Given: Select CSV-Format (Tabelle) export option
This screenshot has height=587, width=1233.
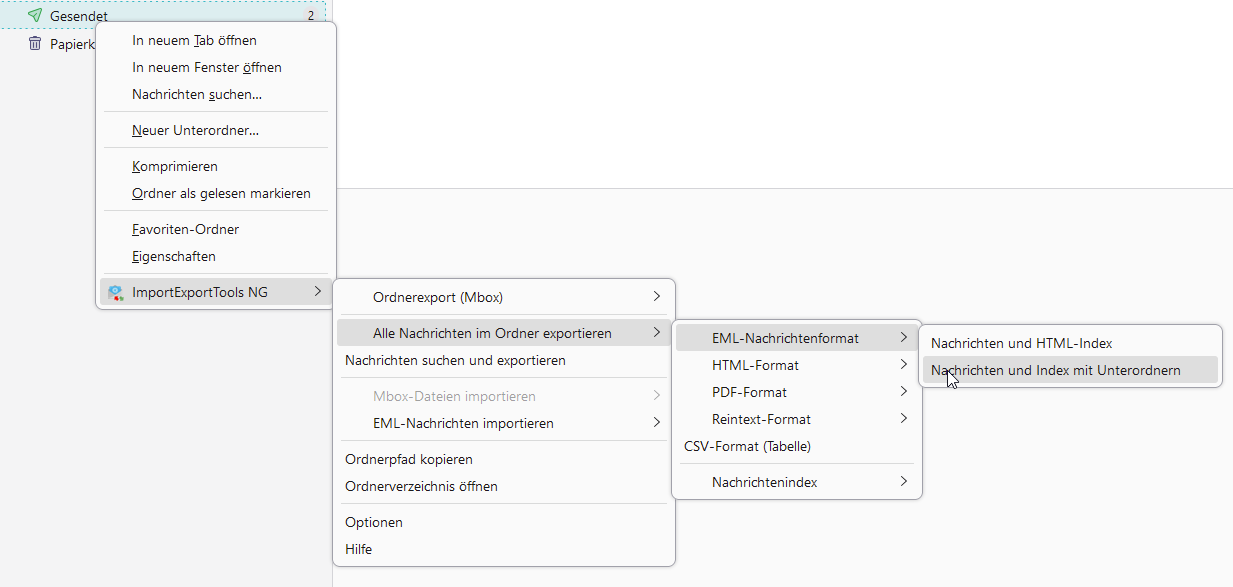Looking at the screenshot, I should [747, 446].
